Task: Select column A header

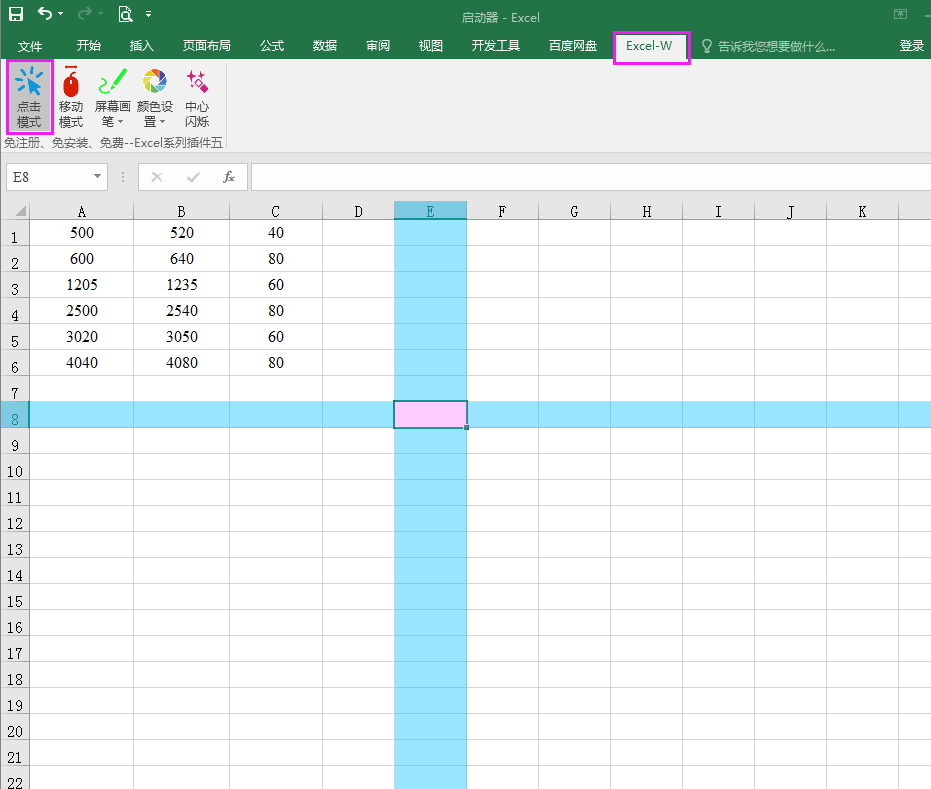Action: [x=81, y=211]
